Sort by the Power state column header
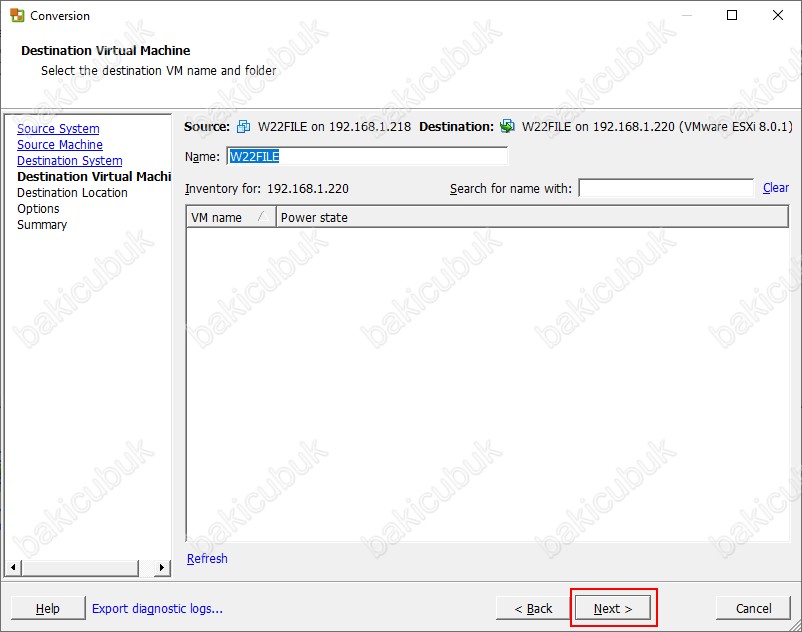Image resolution: width=802 pixels, height=632 pixels. (532, 217)
